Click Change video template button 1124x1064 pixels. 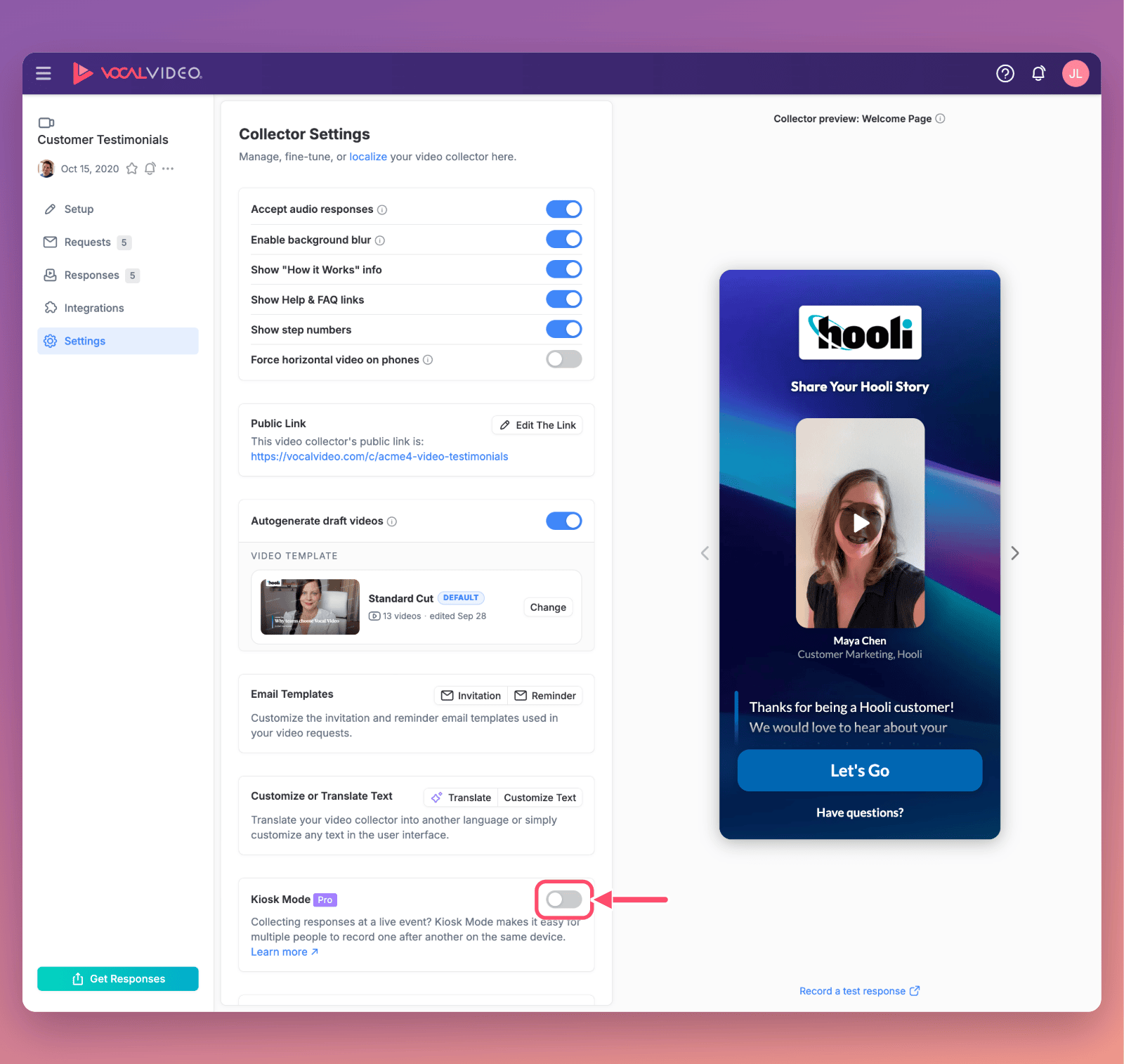[x=548, y=607]
